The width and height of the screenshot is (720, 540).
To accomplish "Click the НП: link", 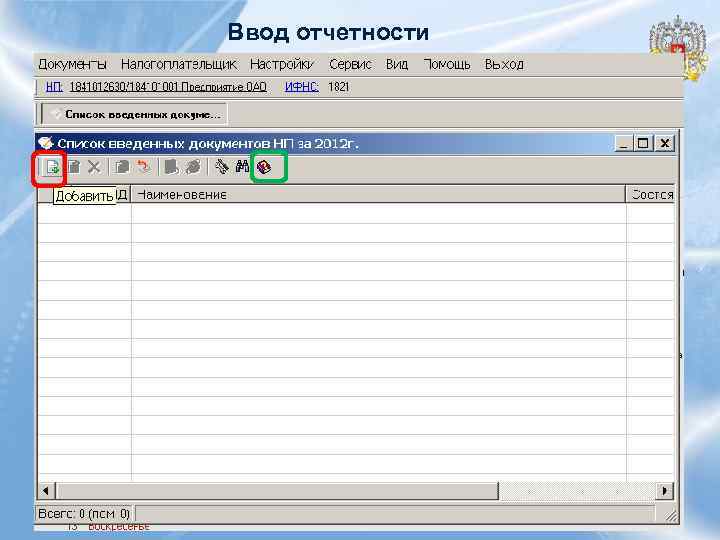I will pos(54,87).
